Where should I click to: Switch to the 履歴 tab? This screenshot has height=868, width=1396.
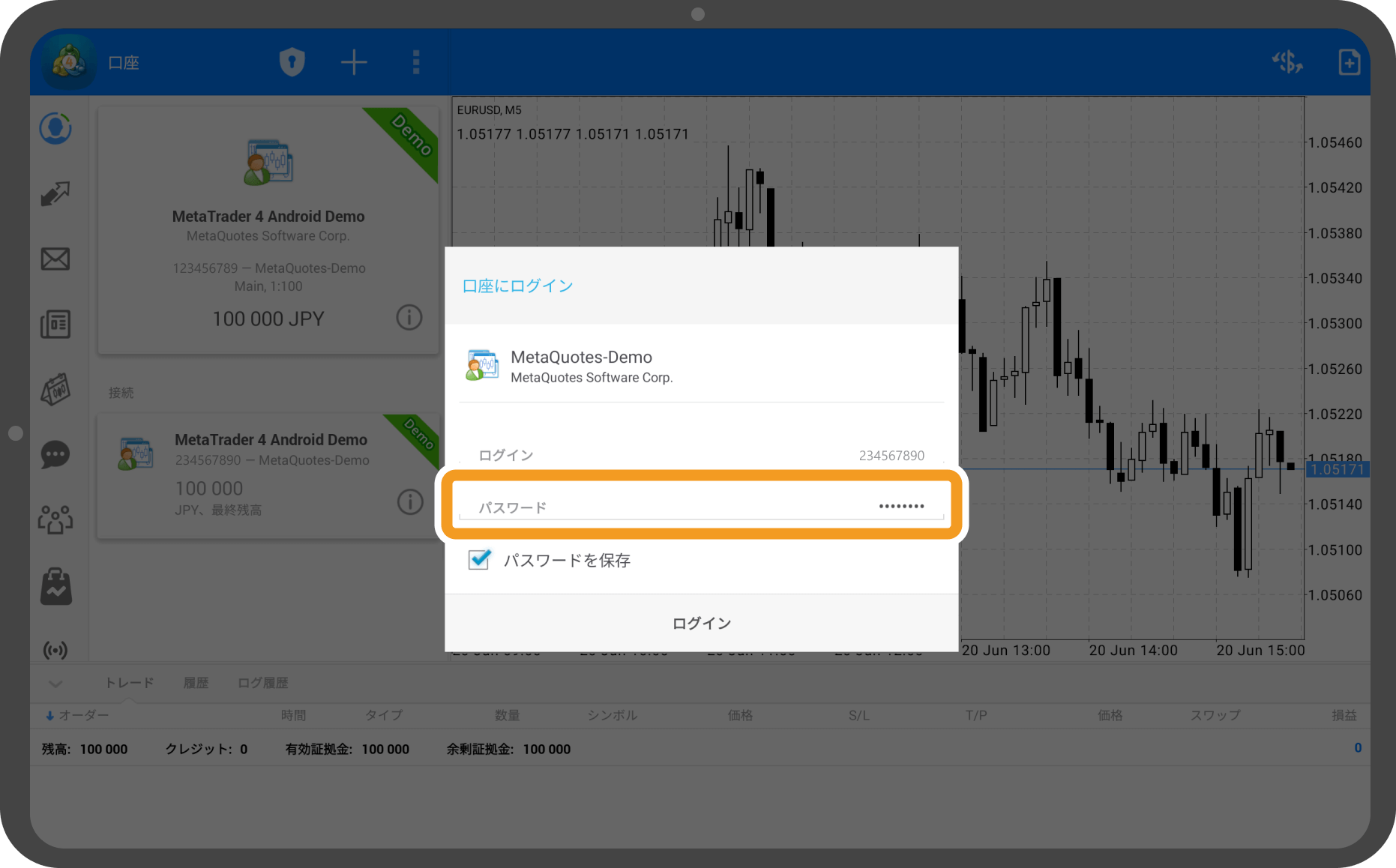(196, 683)
